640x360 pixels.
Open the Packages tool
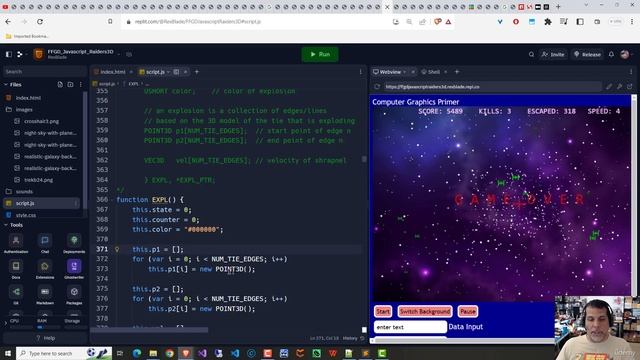(74, 295)
